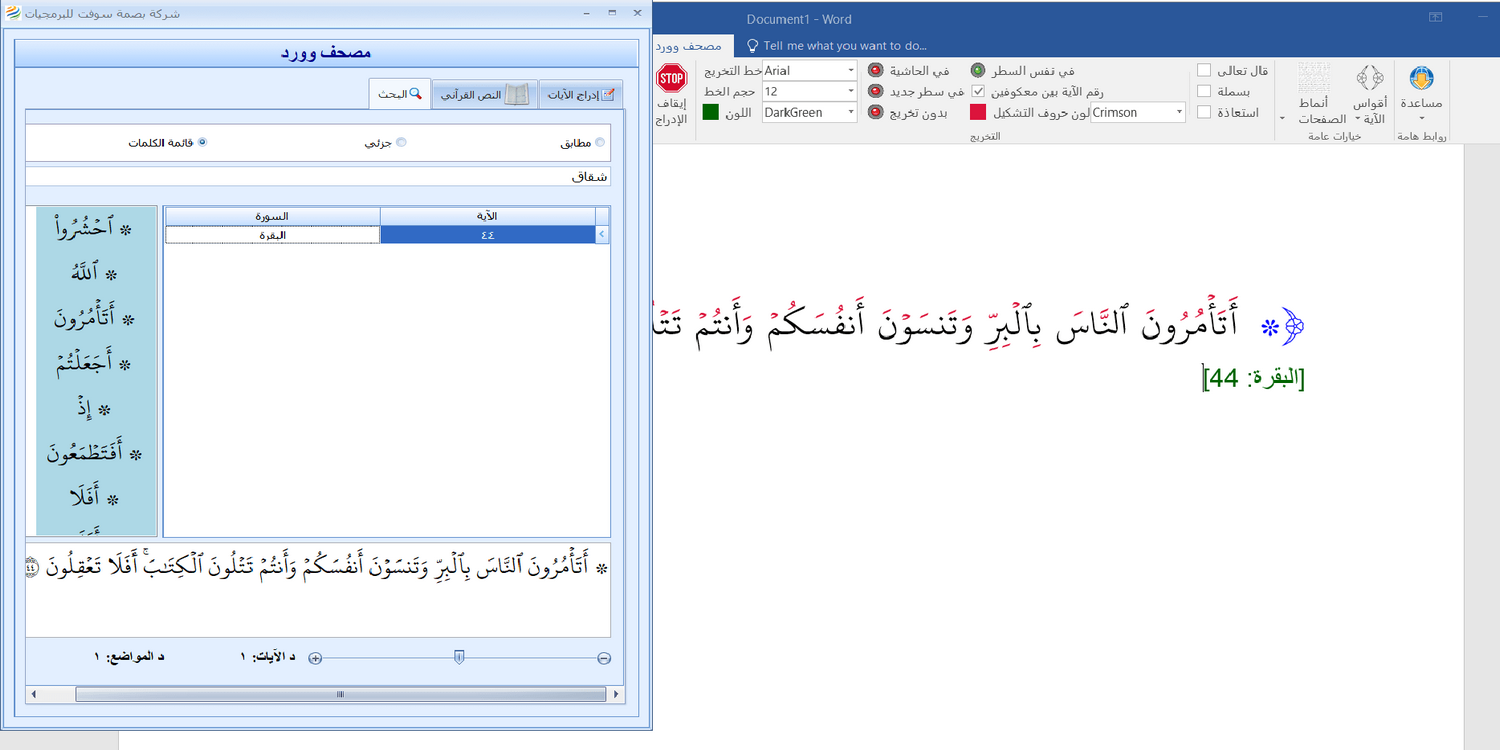Click the row selector arrow beside verse ٤٤

(602, 235)
